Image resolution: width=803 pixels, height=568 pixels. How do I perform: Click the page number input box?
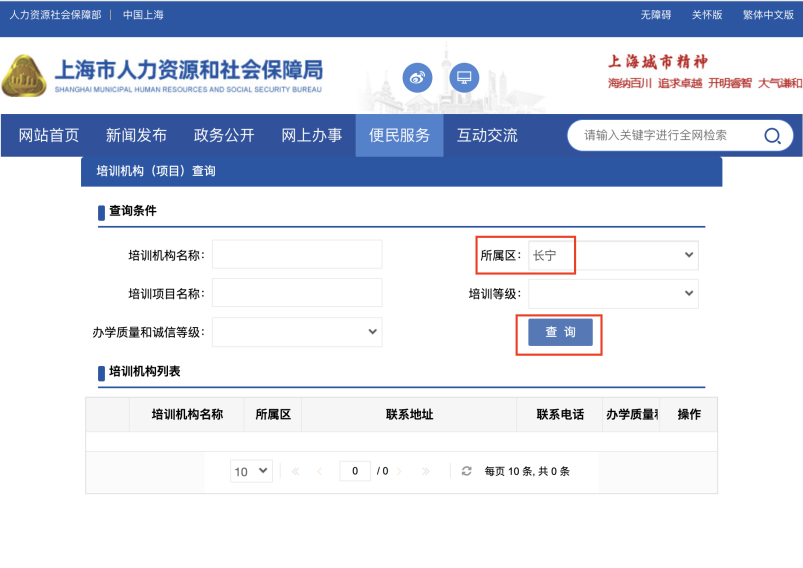coord(355,471)
